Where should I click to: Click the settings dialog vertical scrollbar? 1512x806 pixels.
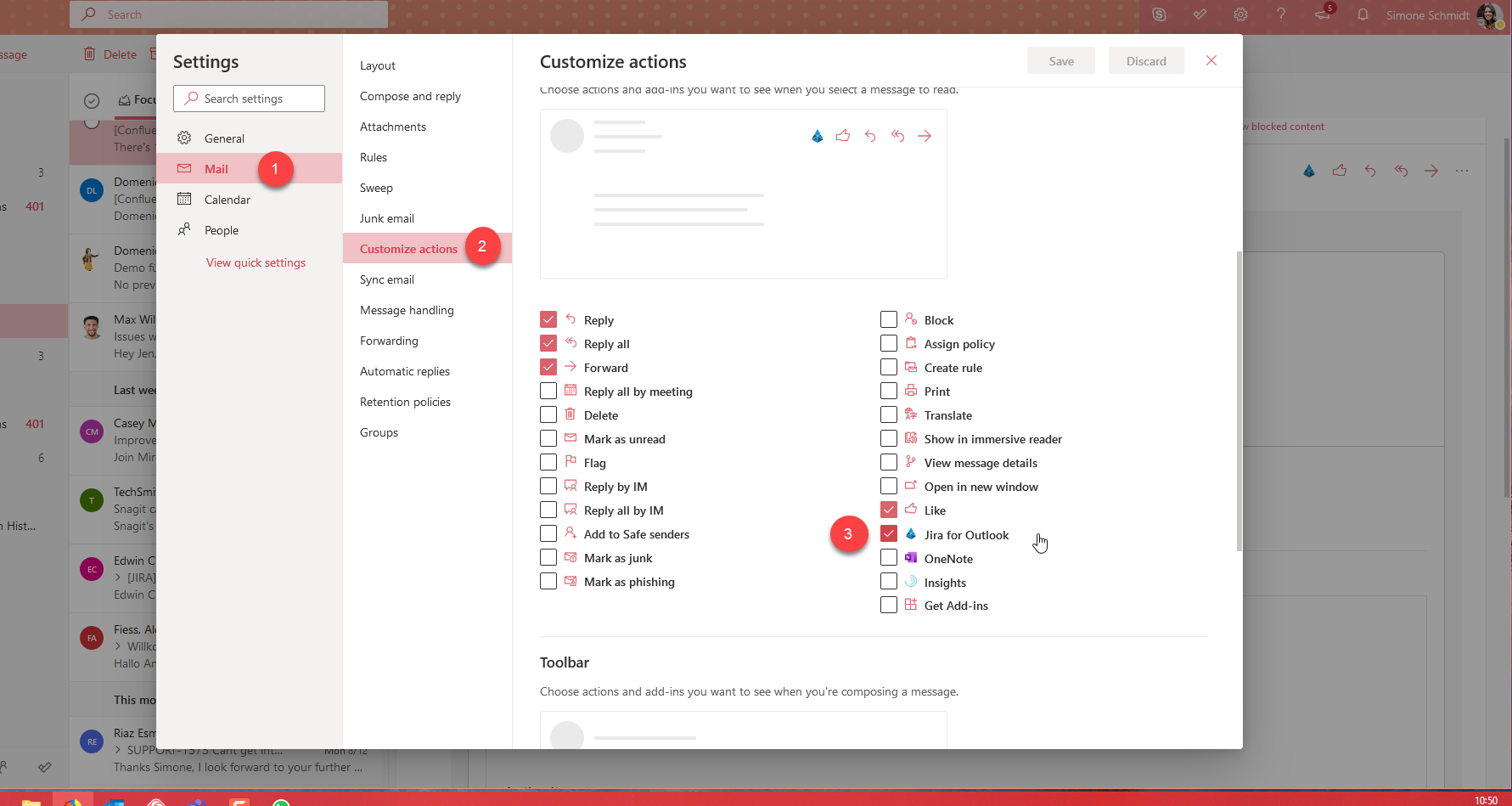1239,399
